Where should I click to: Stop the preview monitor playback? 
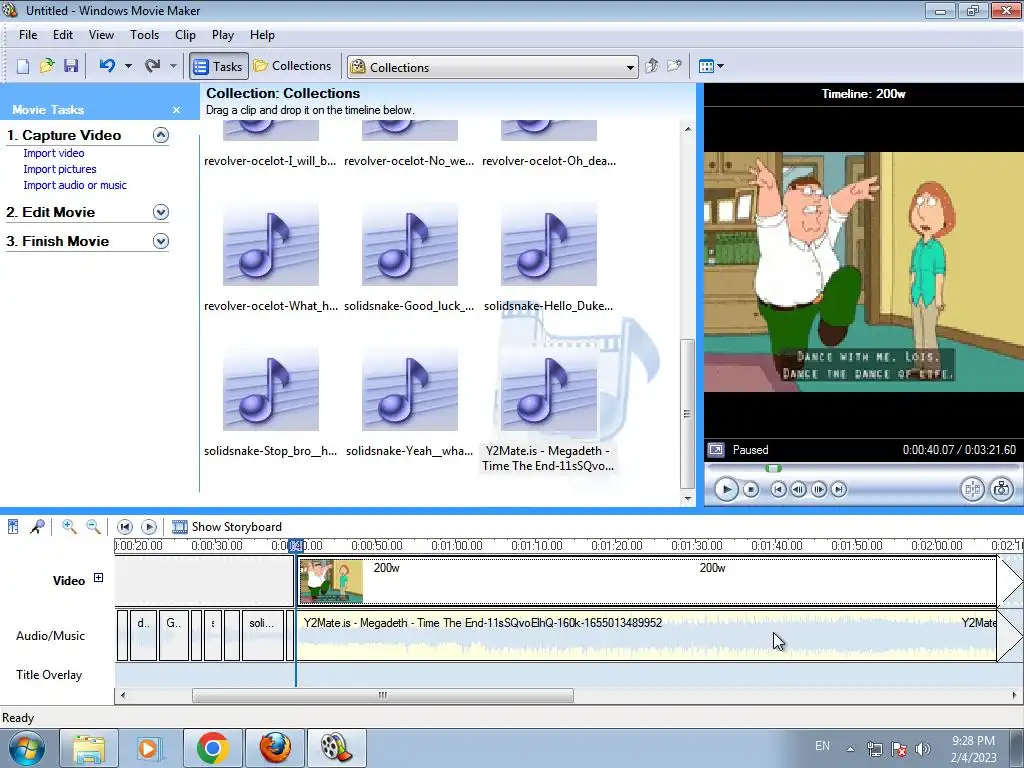point(751,489)
